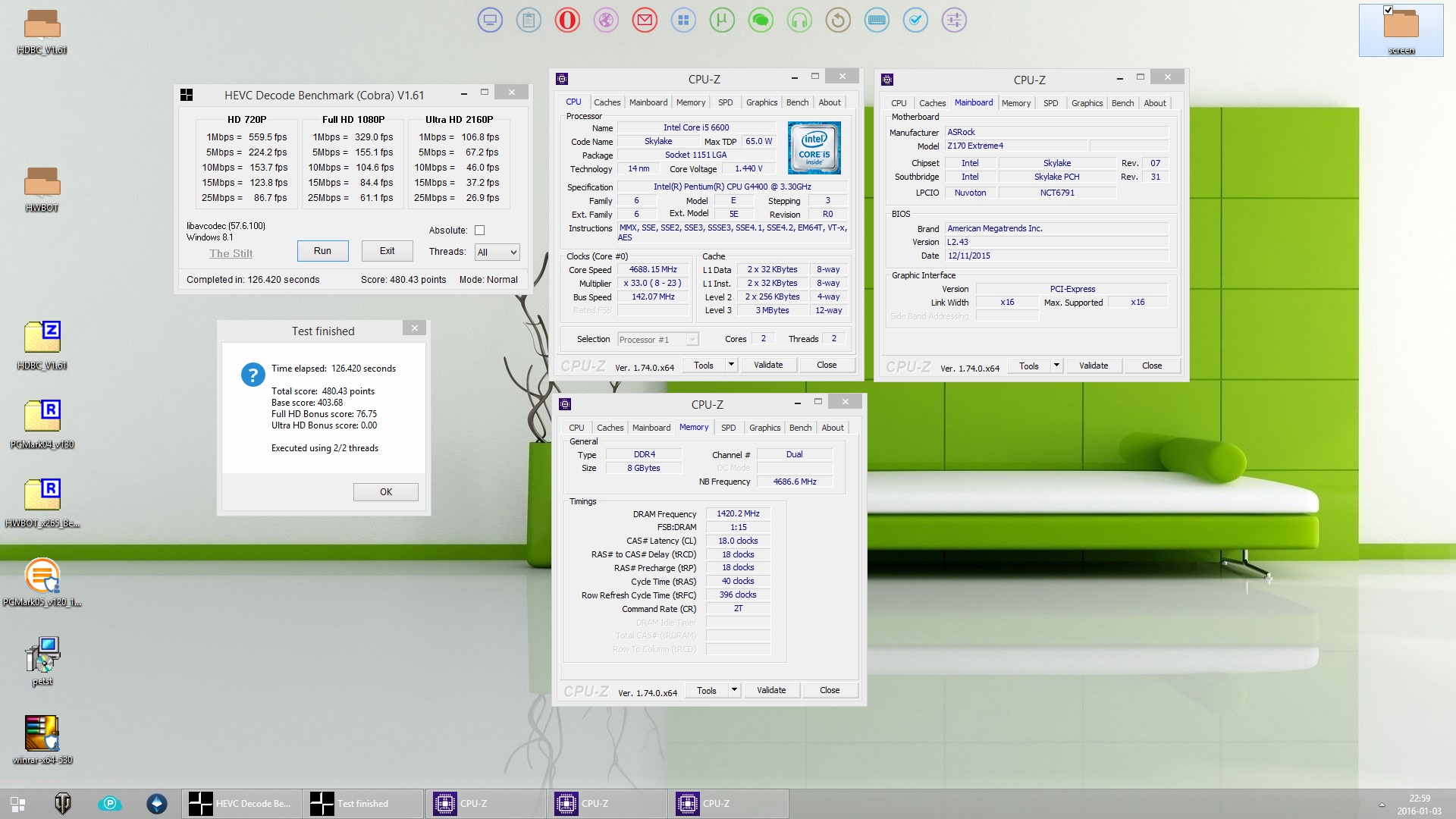
Task: Click the system clock on taskbar
Action: coord(1419,805)
